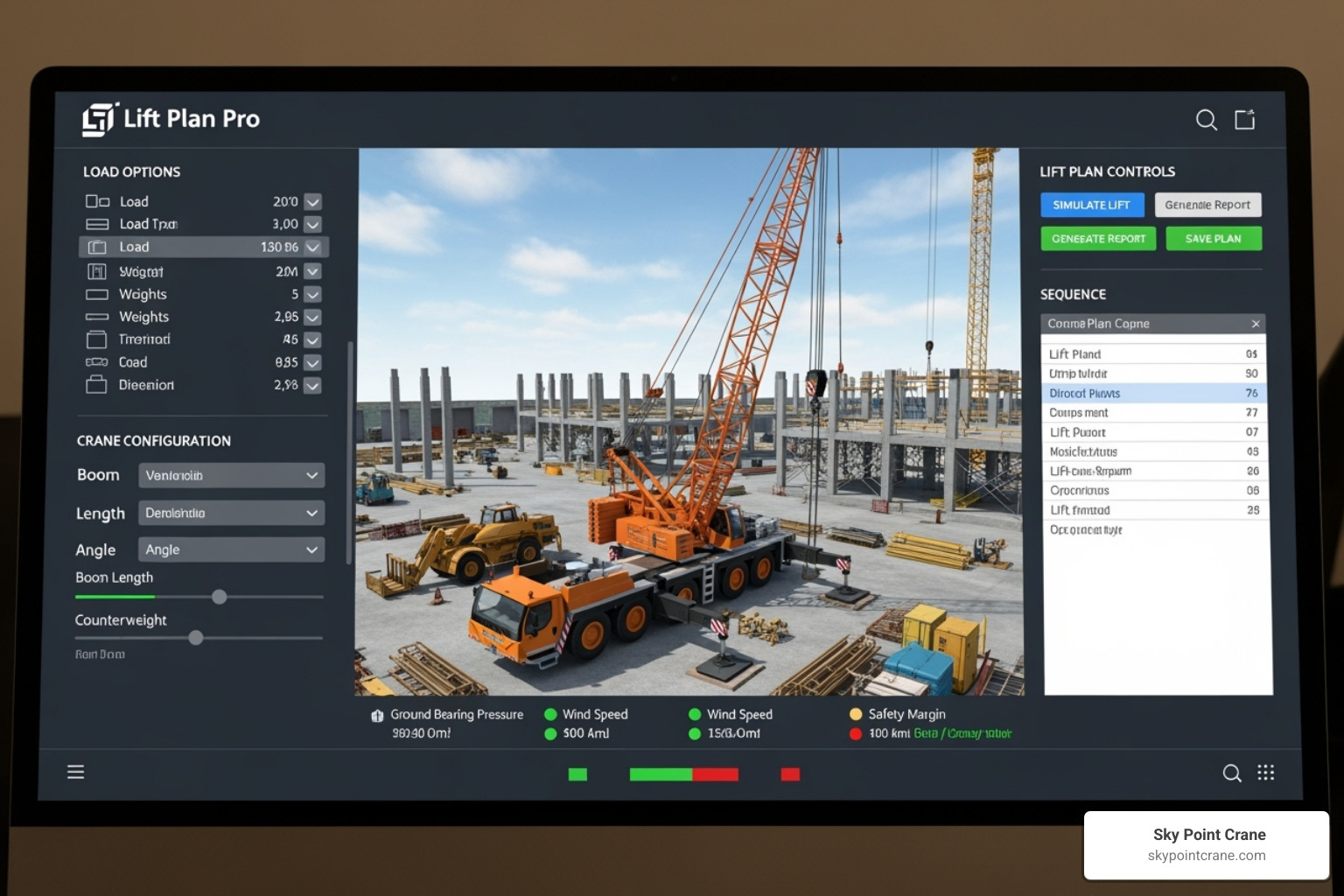
Task: Click the red Safety Margin indicator
Action: 856,735
